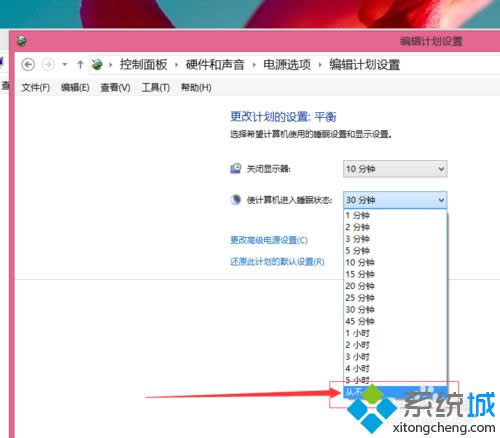Click the Control Panel icon in address bar
The width and height of the screenshot is (500, 438).
pyautogui.click(x=97, y=64)
